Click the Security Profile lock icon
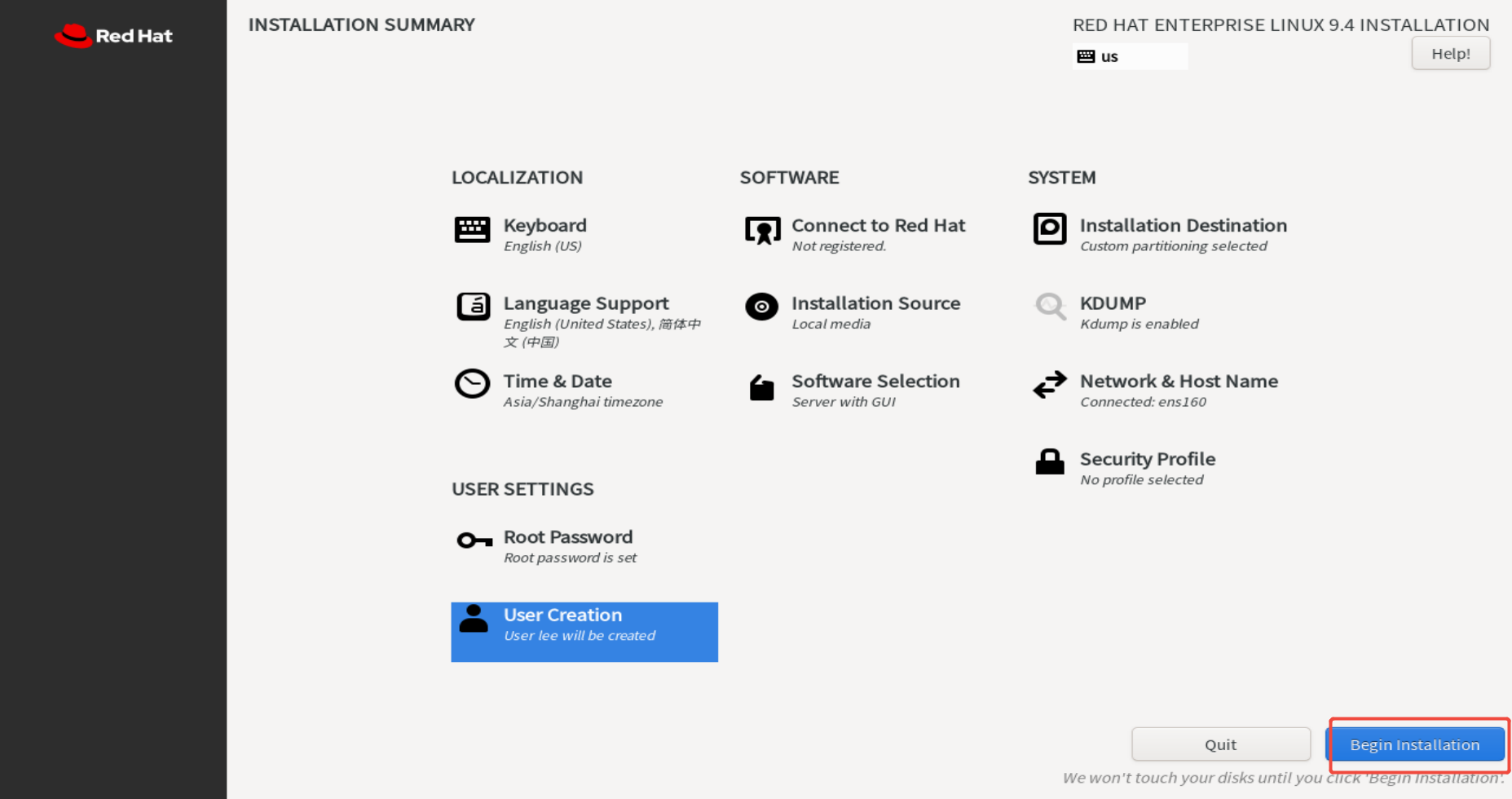The height and width of the screenshot is (799, 1512). [x=1050, y=462]
